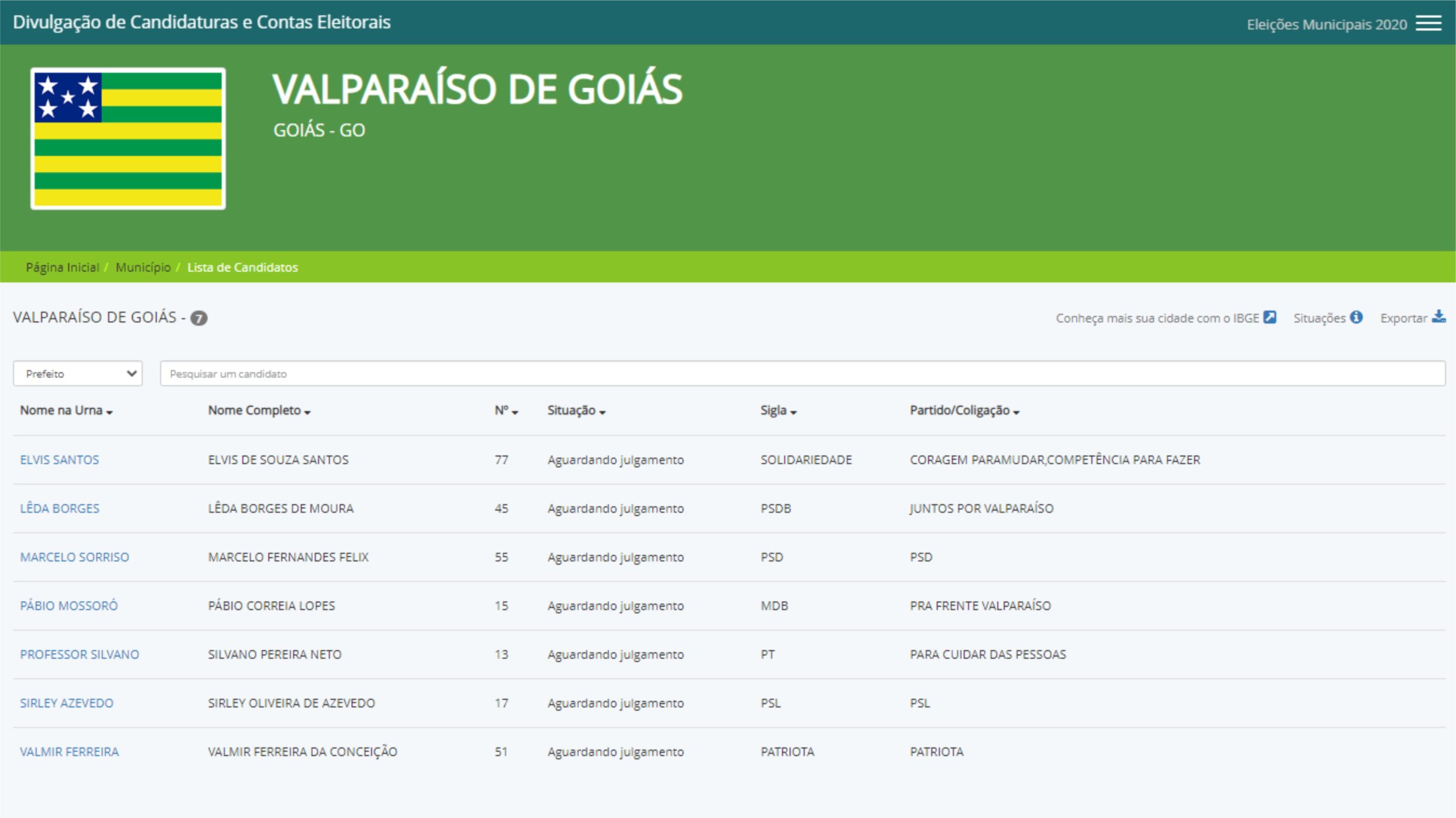Sort by Nº column
1456x818 pixels.
pyautogui.click(x=506, y=410)
